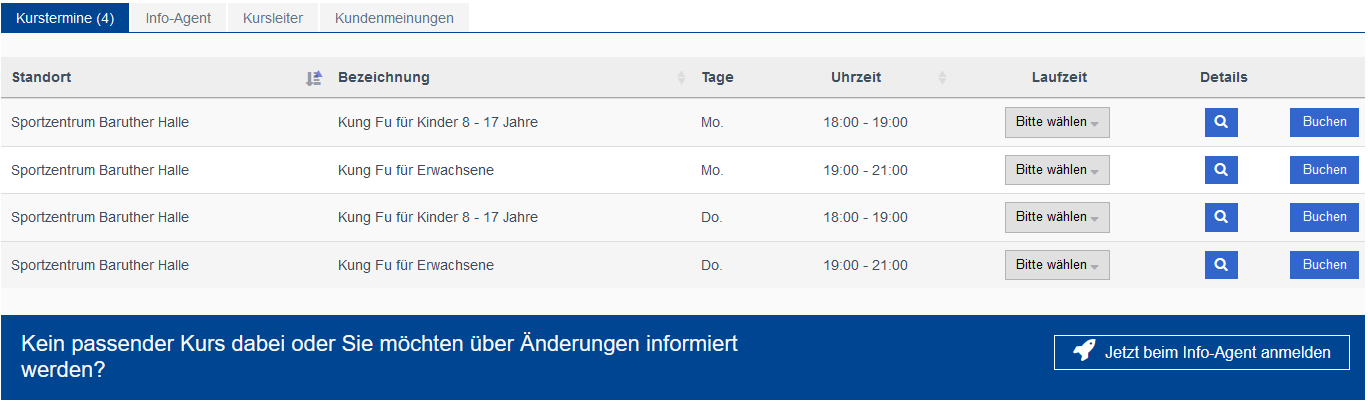Image resolution: width=1368 pixels, height=403 pixels.
Task: Sort by Bezeichnung column arrows
Action: 681,78
